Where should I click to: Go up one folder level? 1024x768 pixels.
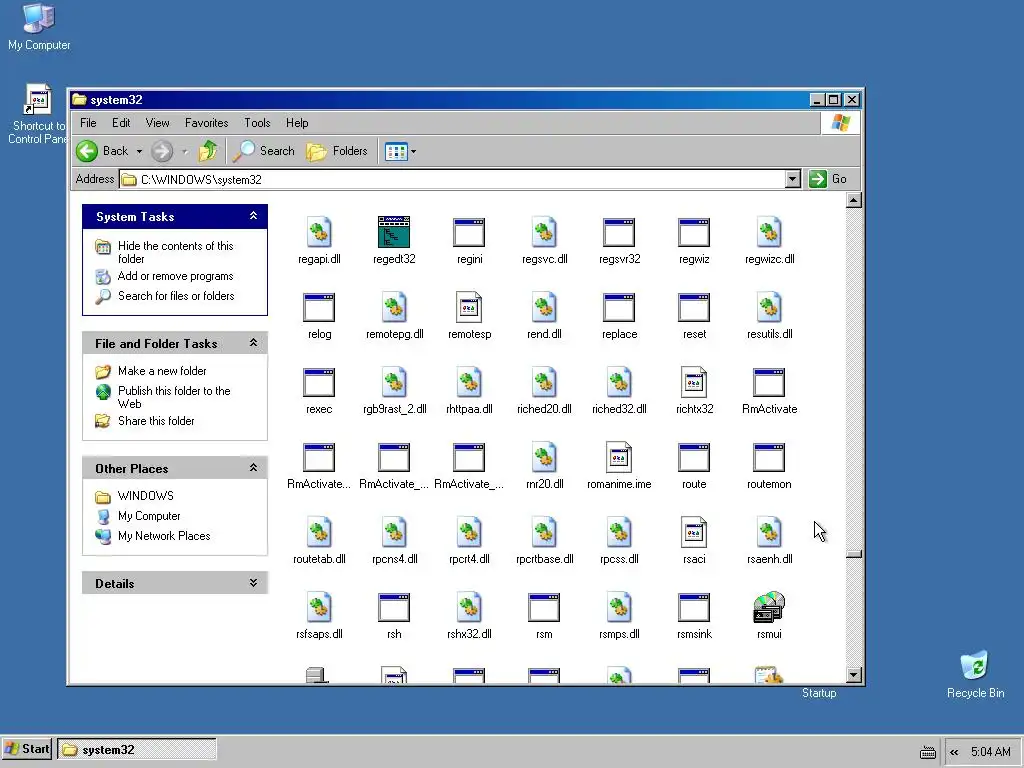[x=208, y=151]
